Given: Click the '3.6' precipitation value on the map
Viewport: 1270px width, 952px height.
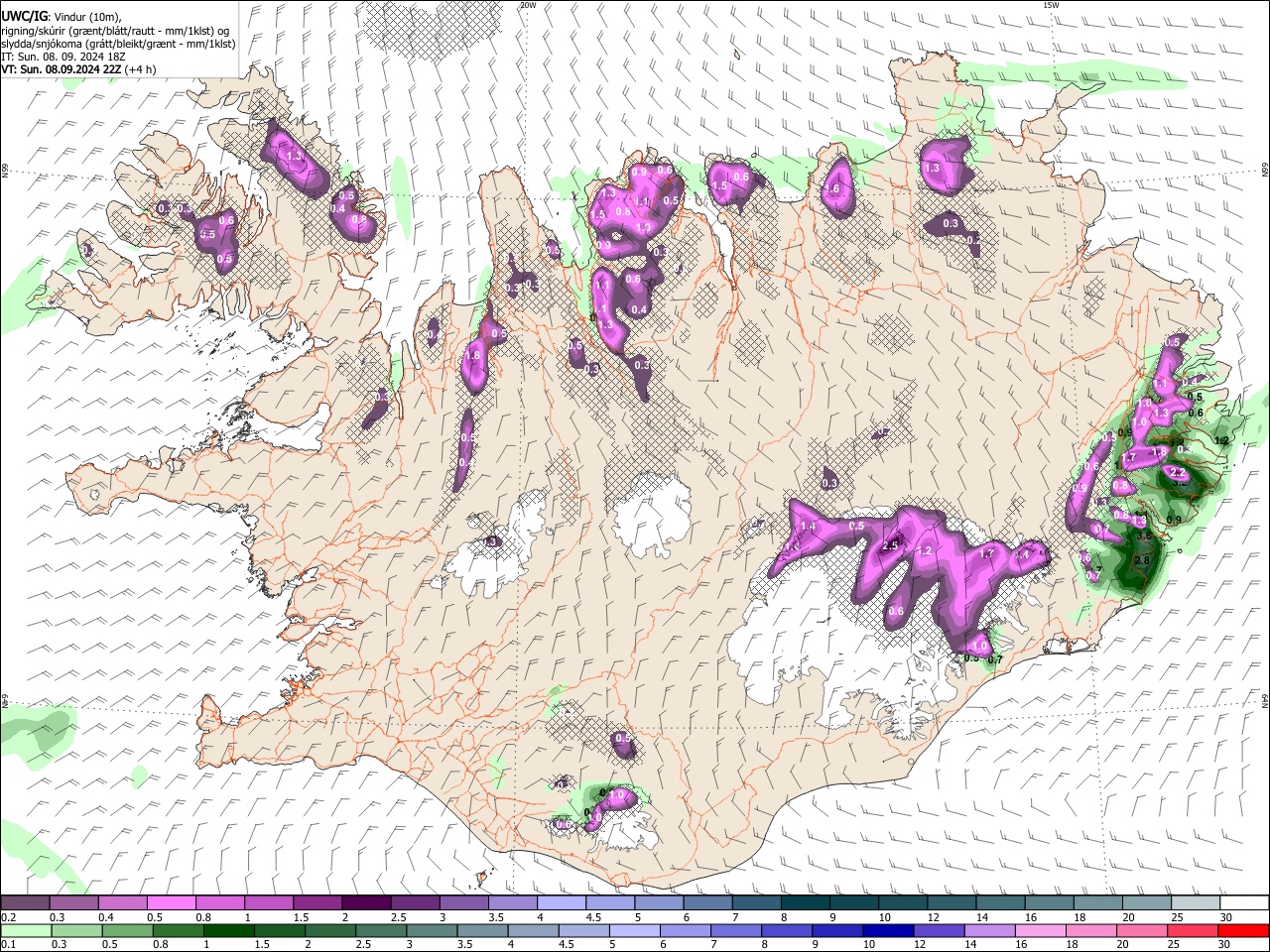Looking at the screenshot, I should tap(1143, 536).
